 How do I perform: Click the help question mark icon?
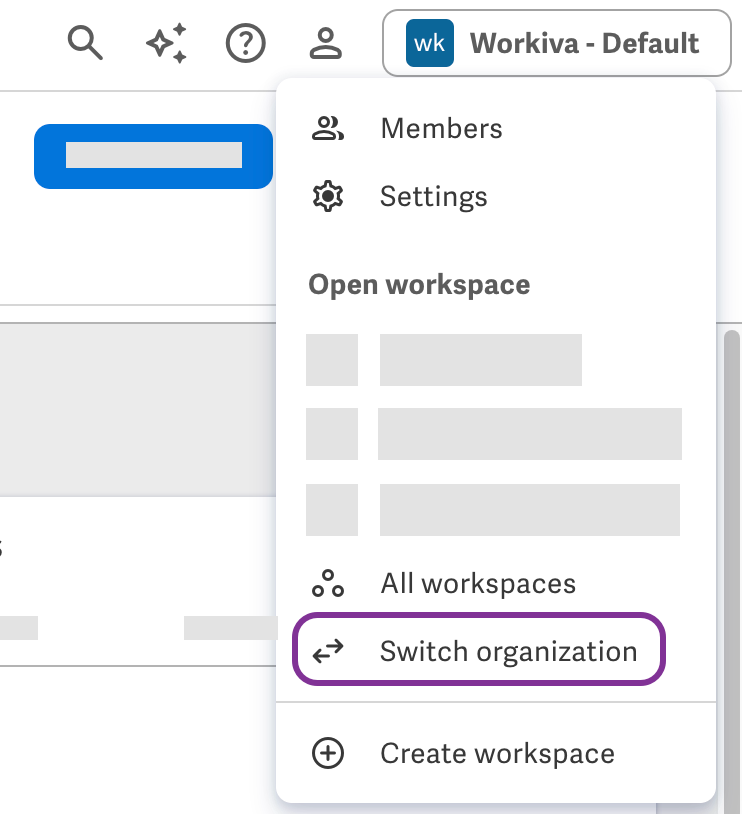tap(246, 43)
